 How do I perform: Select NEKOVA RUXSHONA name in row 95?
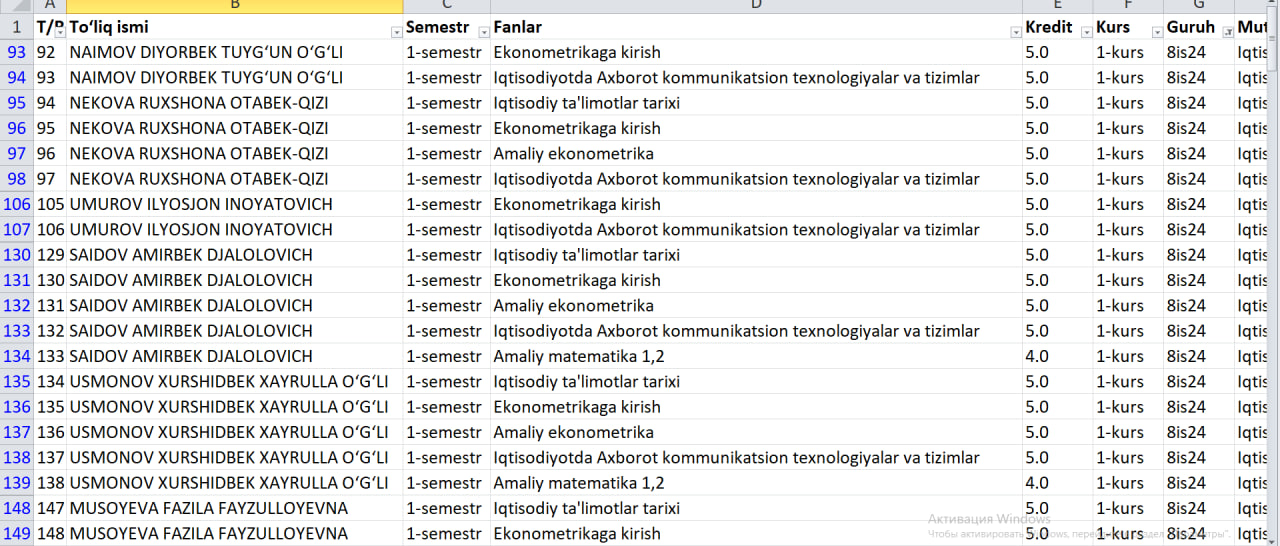click(x=235, y=103)
